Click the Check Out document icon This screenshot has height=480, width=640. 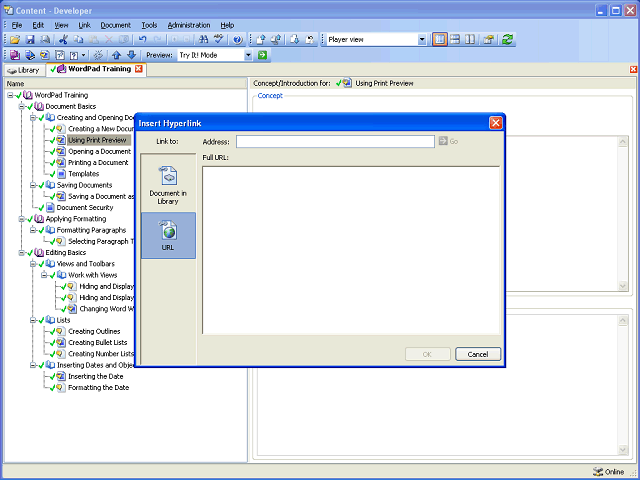click(295, 40)
